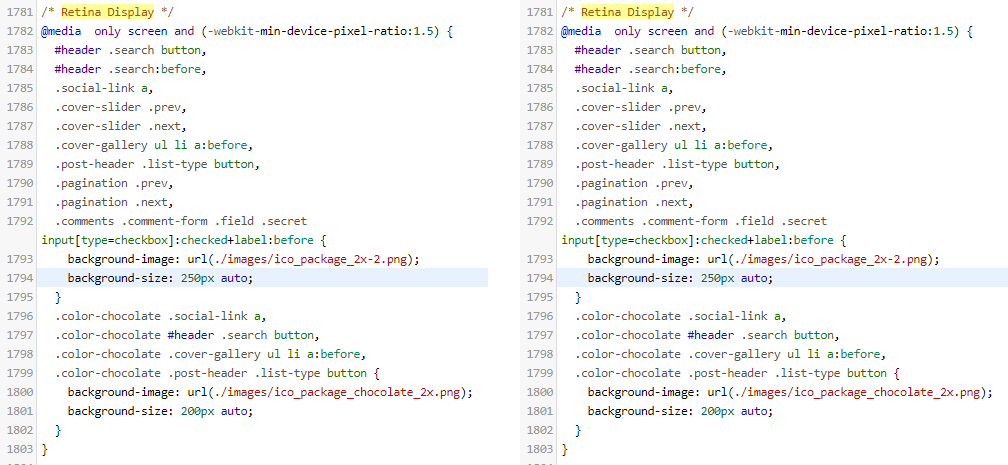1008x465 pixels.
Task: Select line number 1803 in right pane
Action: 539,449
